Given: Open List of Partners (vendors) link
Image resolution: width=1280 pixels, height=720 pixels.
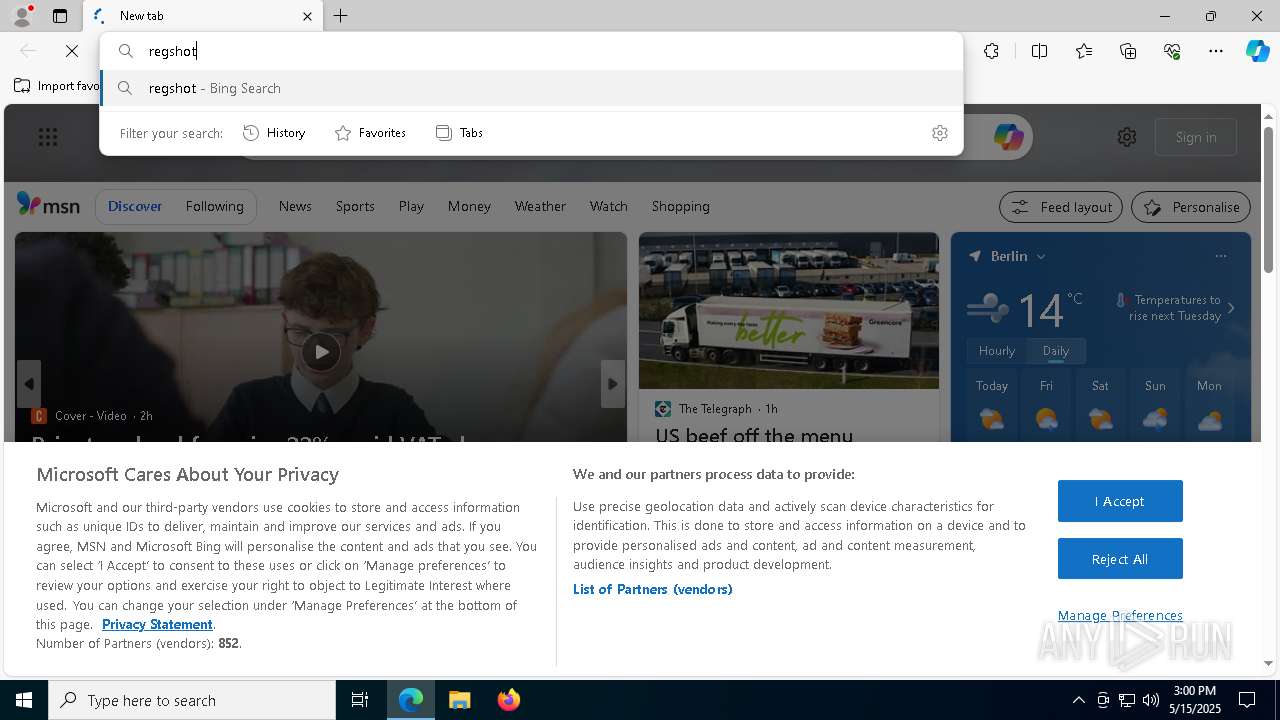Looking at the screenshot, I should click(x=653, y=589).
